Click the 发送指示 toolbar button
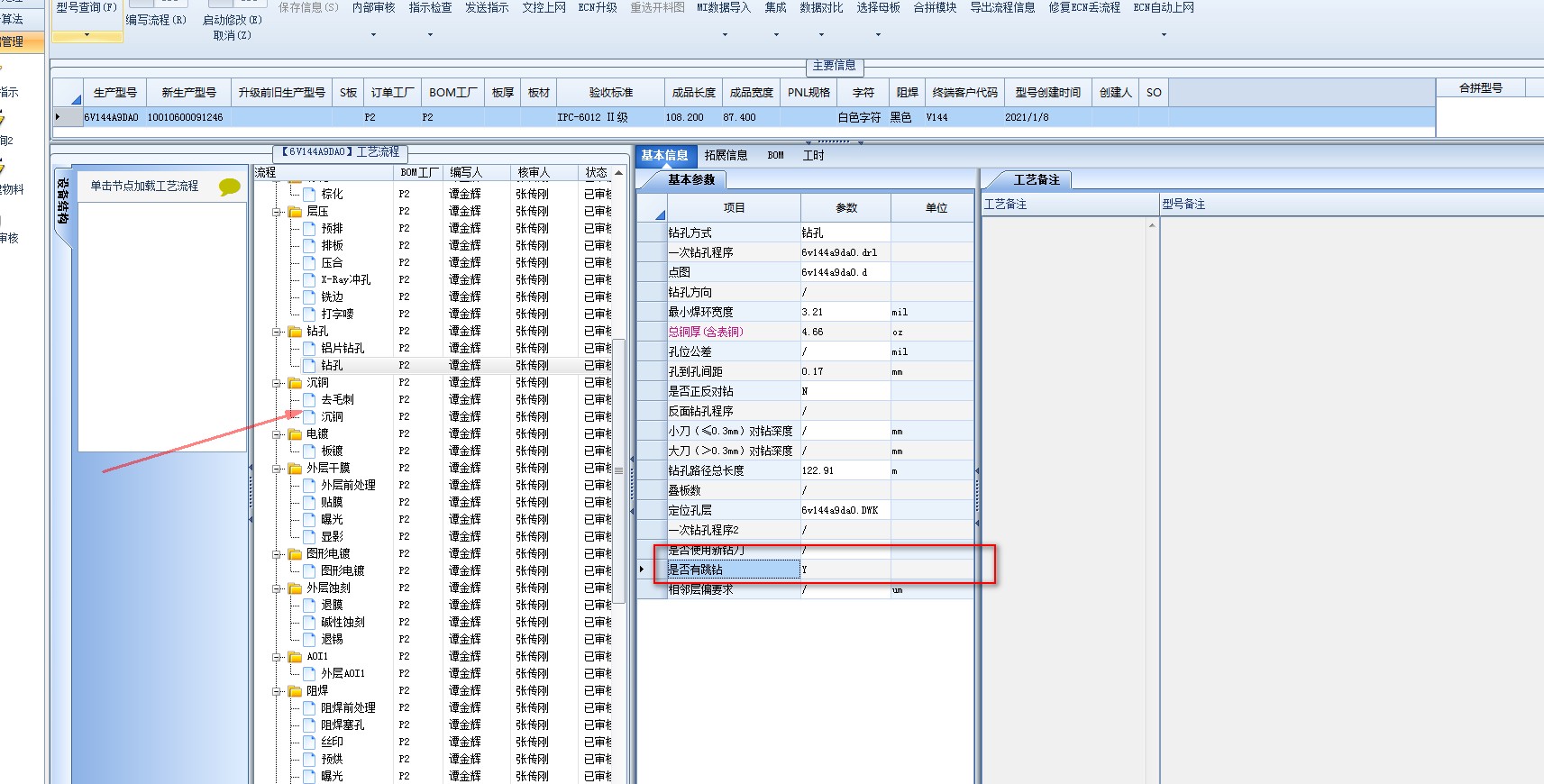Image resolution: width=1544 pixels, height=784 pixels. (x=487, y=7)
